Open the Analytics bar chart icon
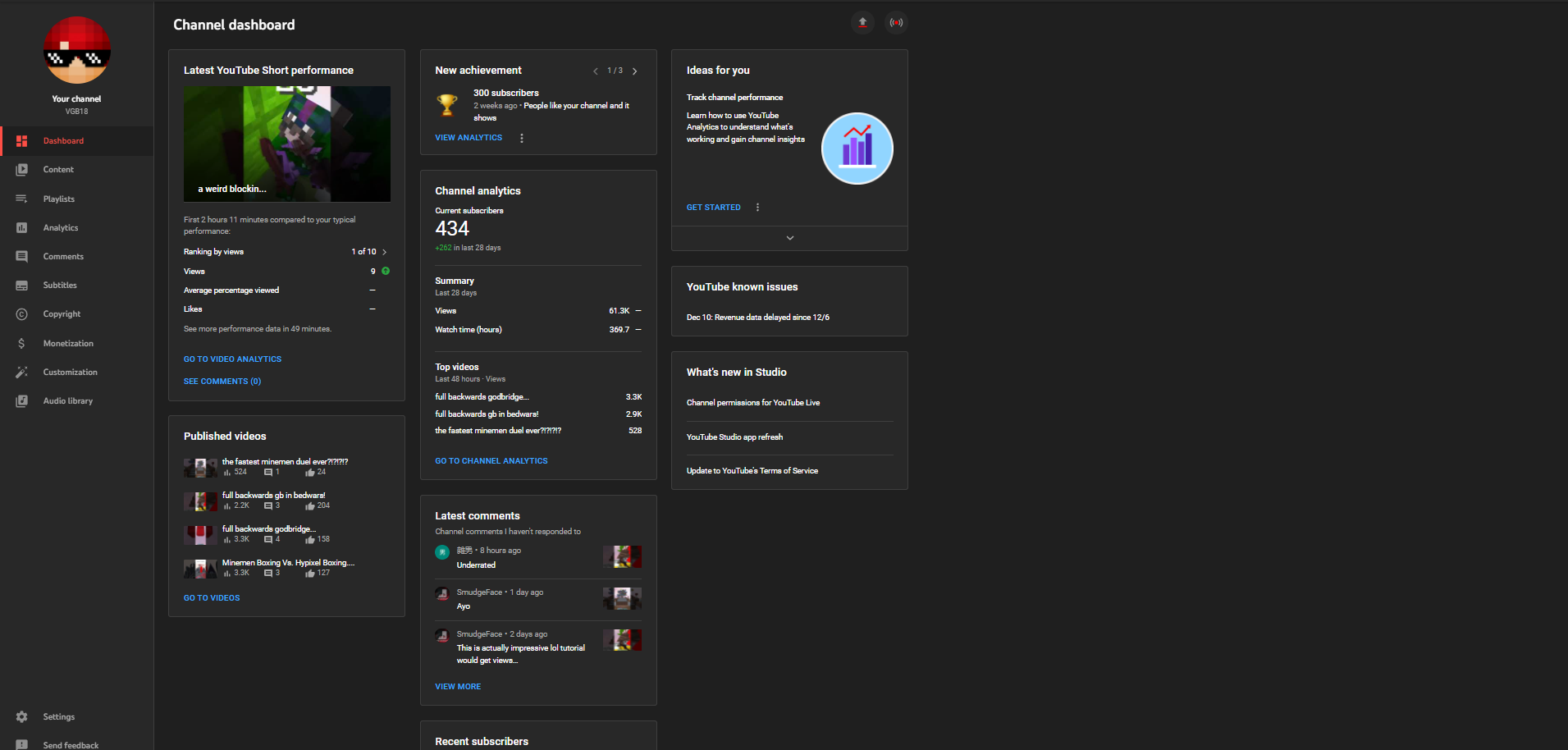 click(22, 227)
